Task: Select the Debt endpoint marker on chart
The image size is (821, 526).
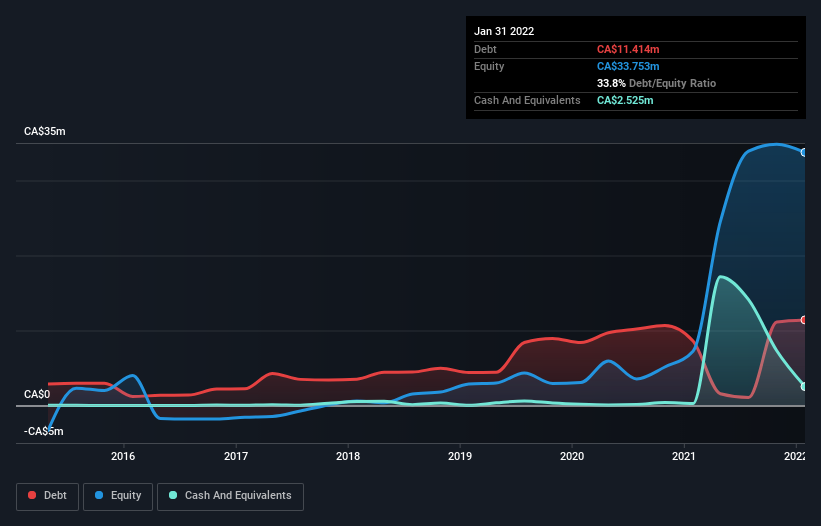Action: pos(804,320)
